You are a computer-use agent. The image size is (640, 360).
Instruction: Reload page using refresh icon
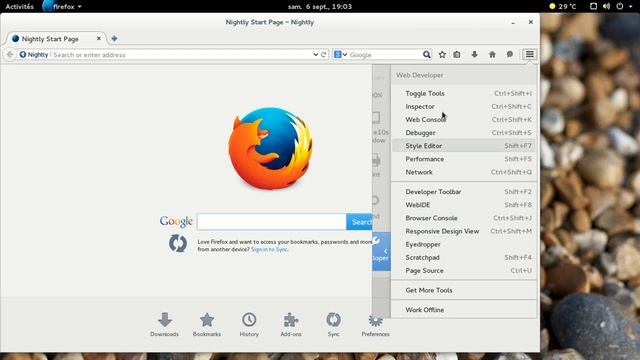[323, 54]
